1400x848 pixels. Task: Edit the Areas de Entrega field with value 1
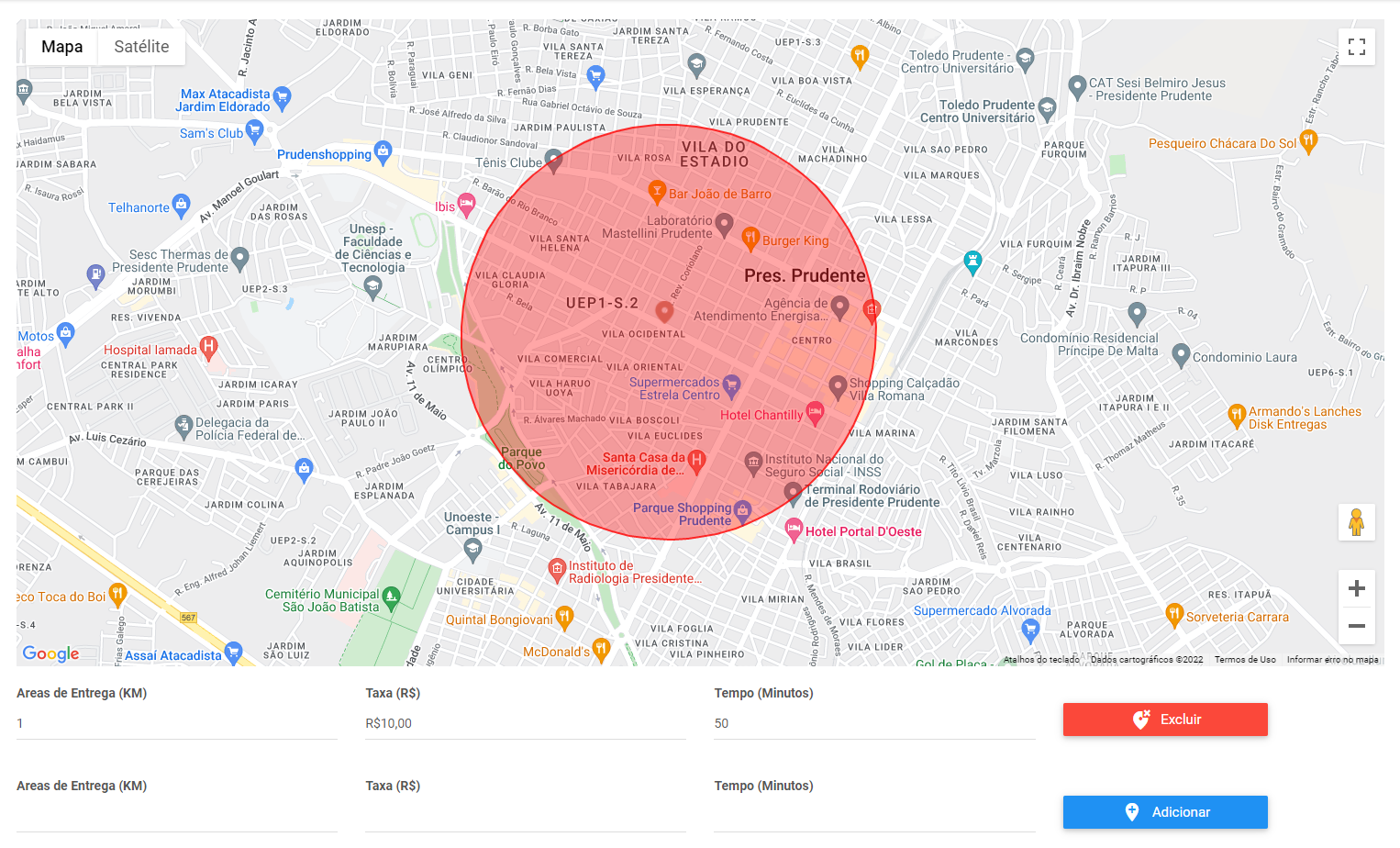(177, 723)
